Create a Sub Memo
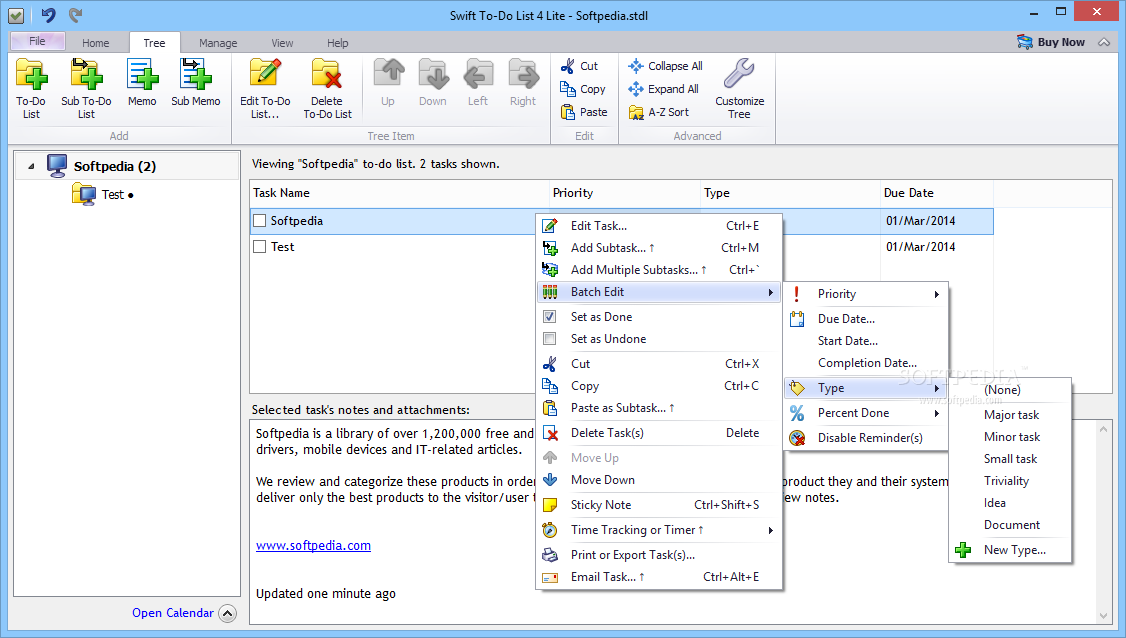1126x638 pixels. tap(195, 83)
